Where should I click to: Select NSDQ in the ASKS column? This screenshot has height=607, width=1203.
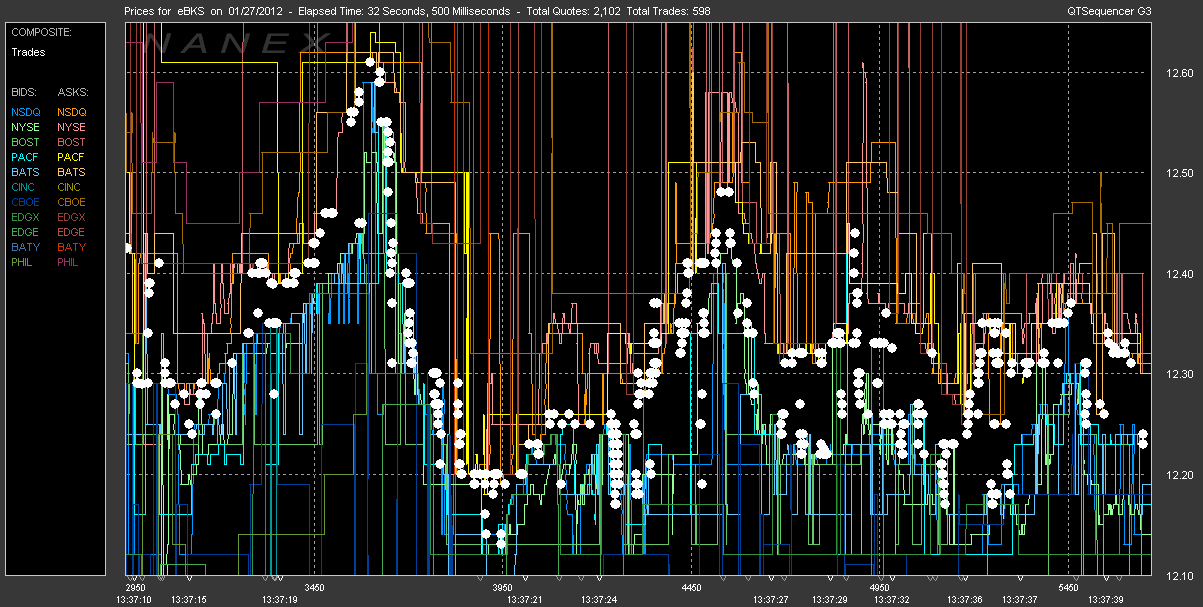(72, 111)
